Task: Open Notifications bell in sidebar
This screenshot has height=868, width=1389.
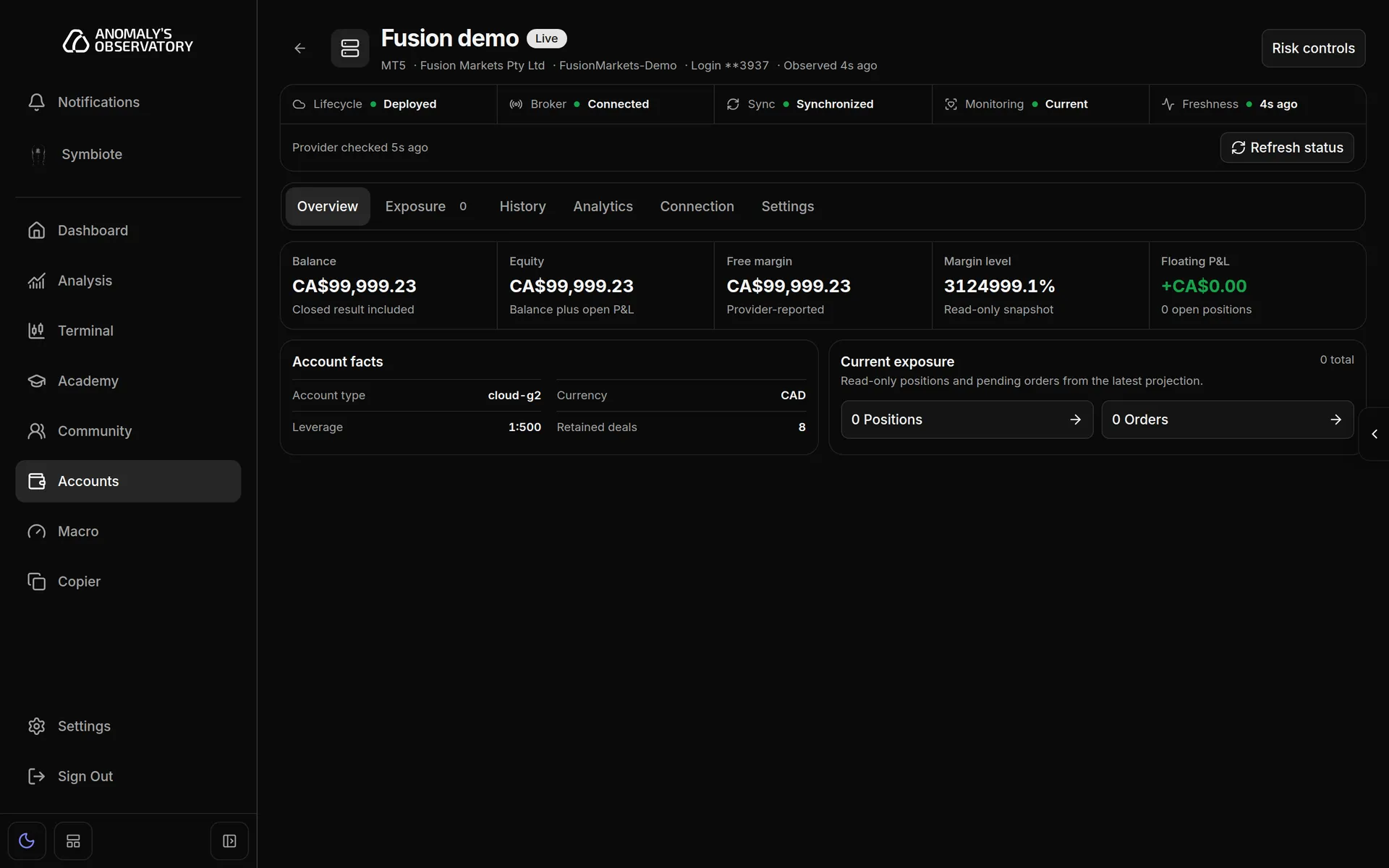Action: (x=36, y=102)
